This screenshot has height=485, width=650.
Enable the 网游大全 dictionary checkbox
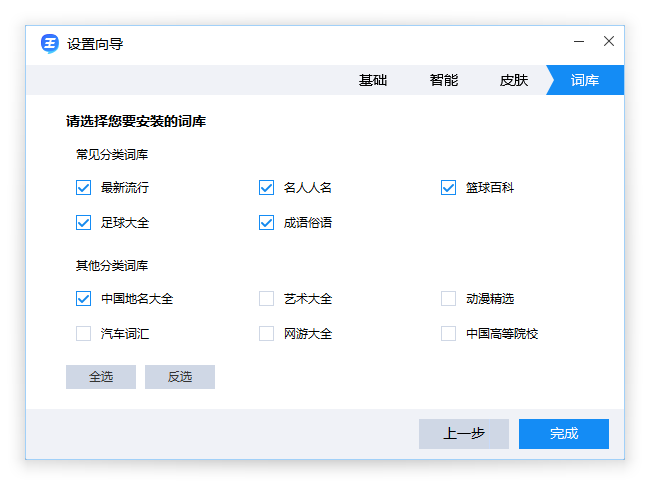click(x=267, y=334)
